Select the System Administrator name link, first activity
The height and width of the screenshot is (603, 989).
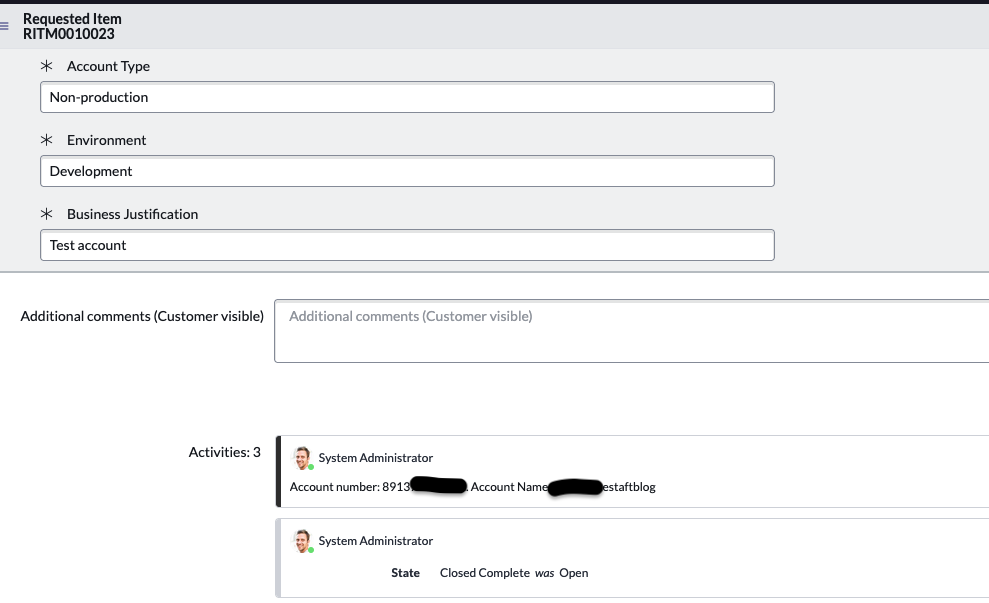coord(376,457)
